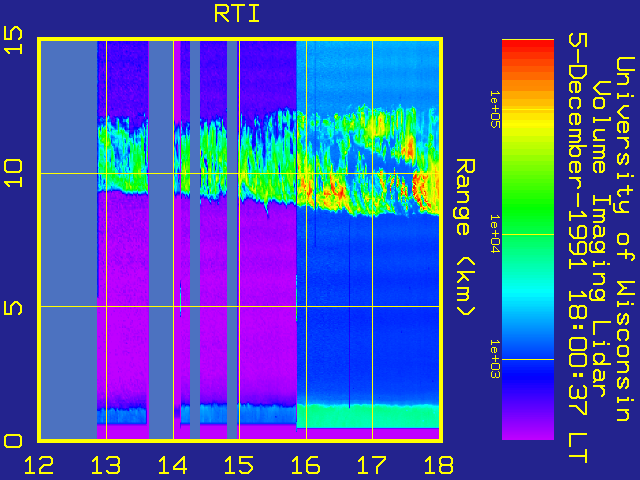Pick the green middle of color bar

point(528,212)
